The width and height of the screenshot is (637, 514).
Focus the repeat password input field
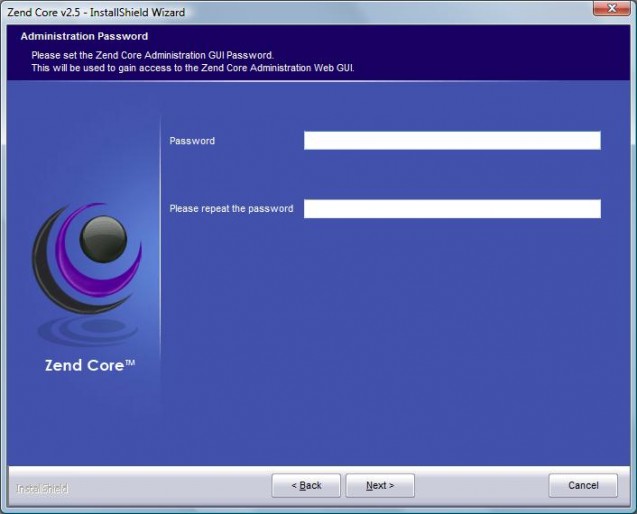pos(452,209)
